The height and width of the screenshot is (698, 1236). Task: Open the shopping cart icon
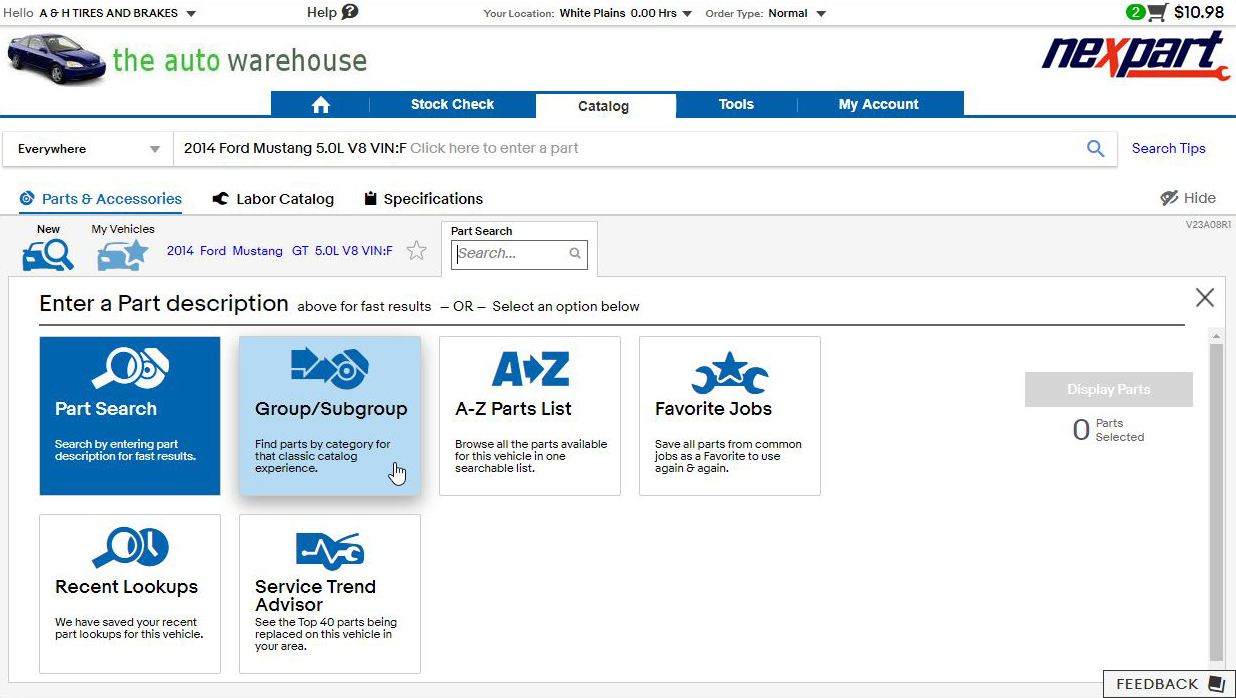point(1157,12)
